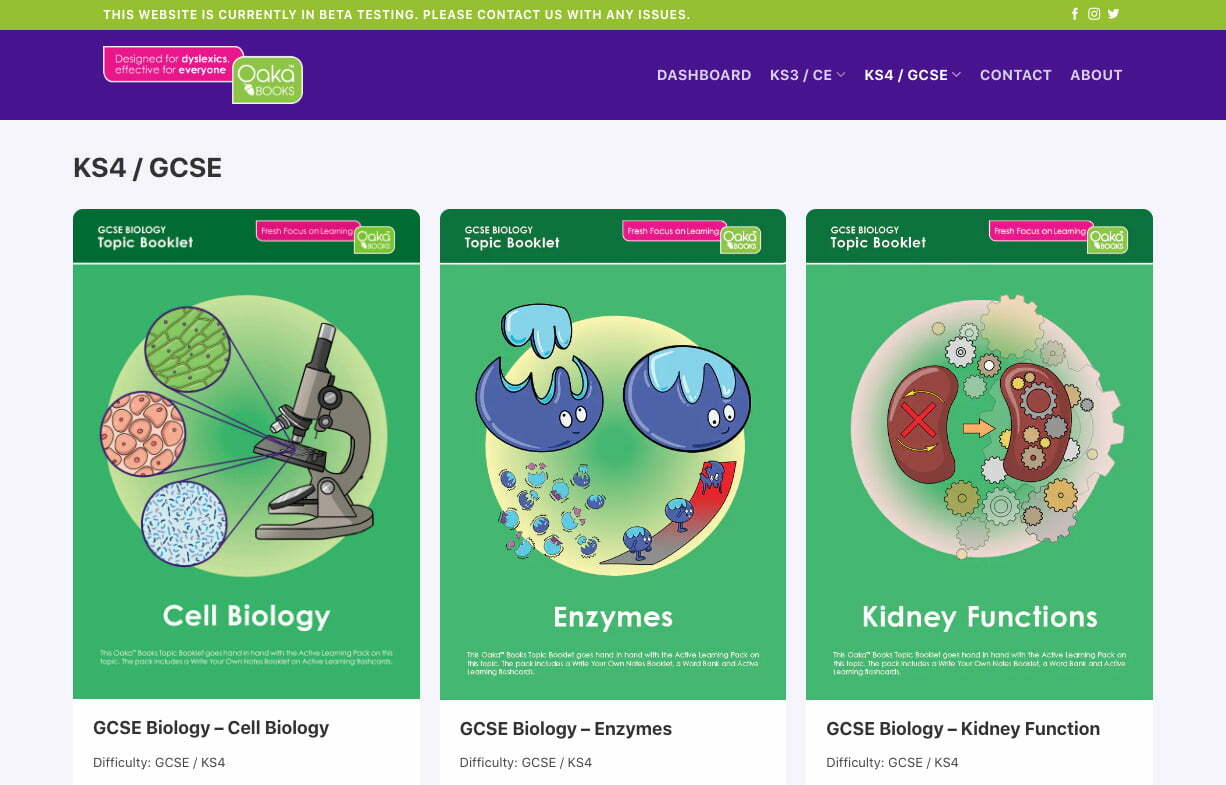
Task: Click the Fresh Focus on Learning badge on Enzymes
Action: pos(672,231)
